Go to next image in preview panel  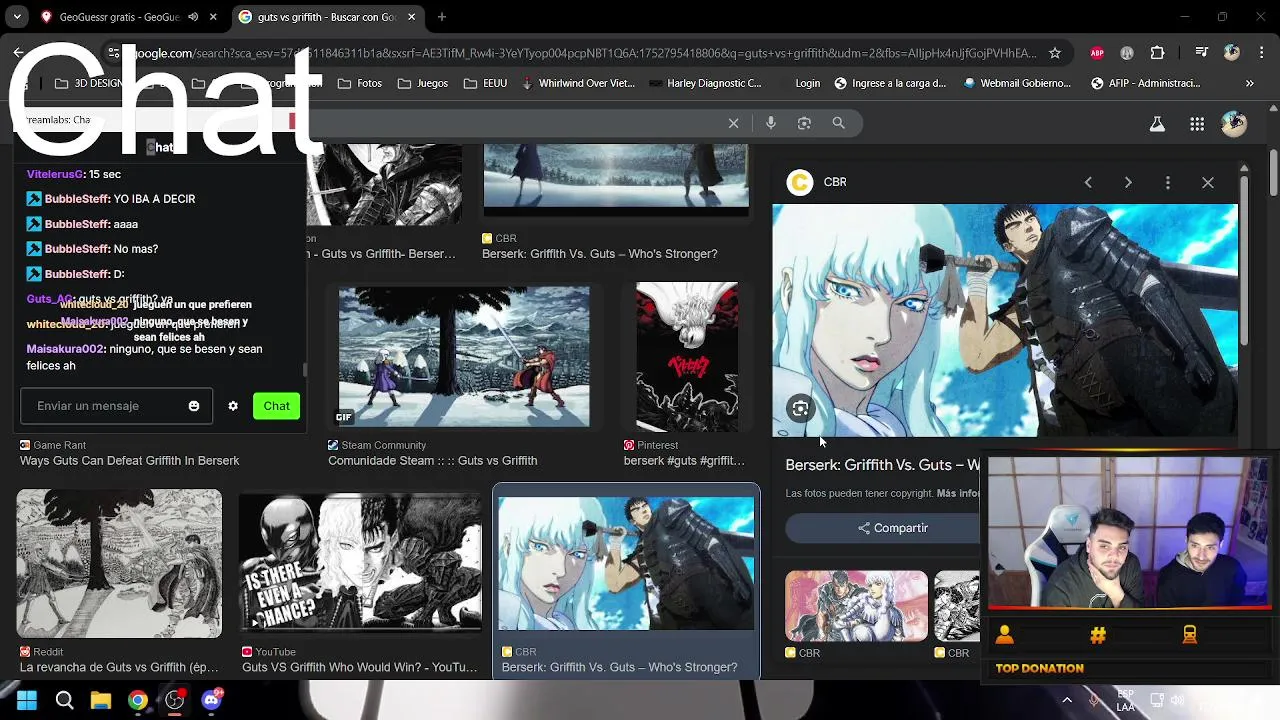(x=1128, y=182)
